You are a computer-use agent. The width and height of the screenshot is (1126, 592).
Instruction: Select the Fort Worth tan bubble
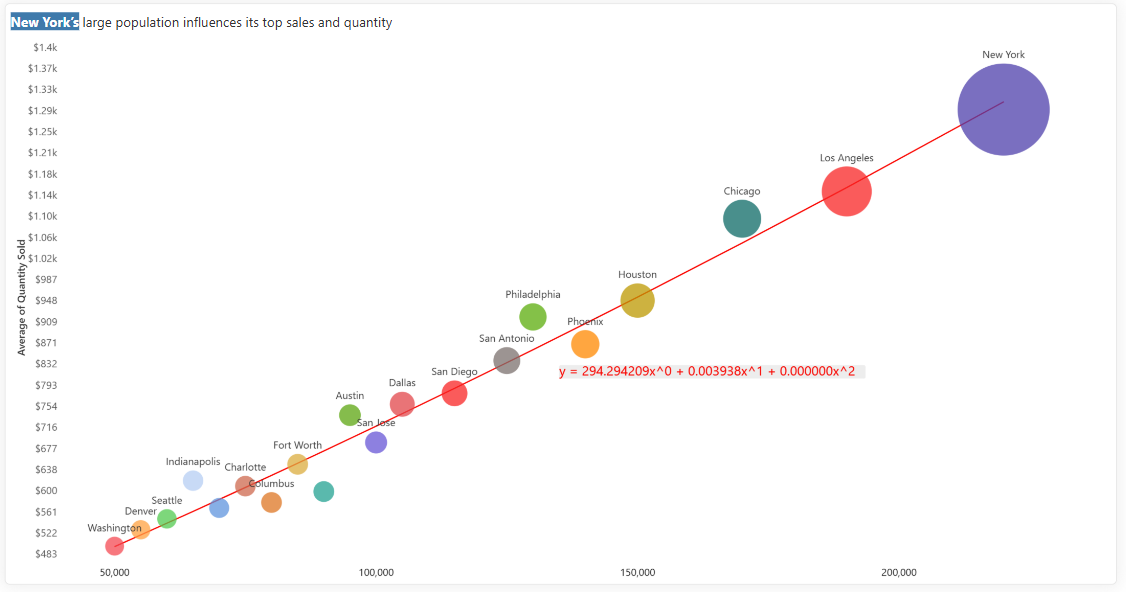(x=297, y=464)
